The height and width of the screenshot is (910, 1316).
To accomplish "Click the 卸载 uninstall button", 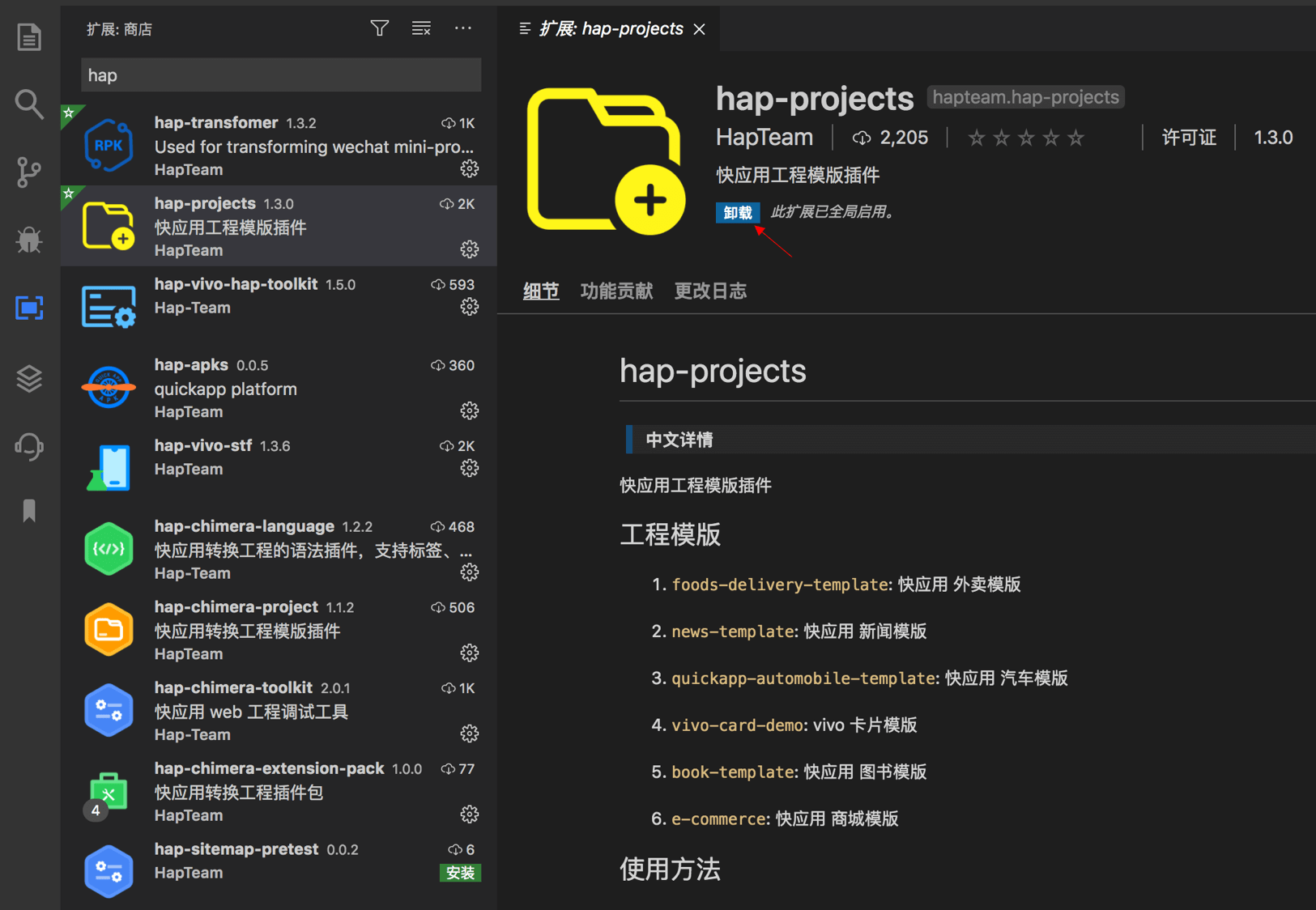I will coord(737,213).
